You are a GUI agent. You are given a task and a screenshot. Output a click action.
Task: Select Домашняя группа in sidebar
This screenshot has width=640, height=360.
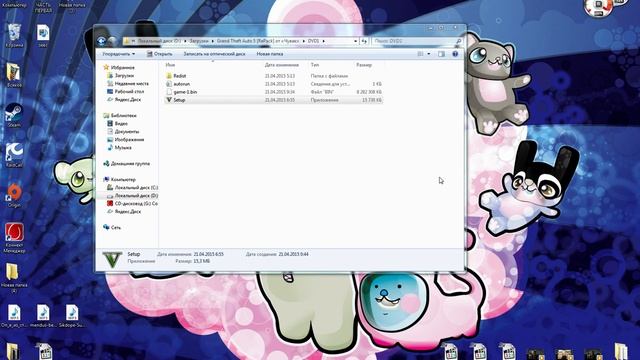127,163
